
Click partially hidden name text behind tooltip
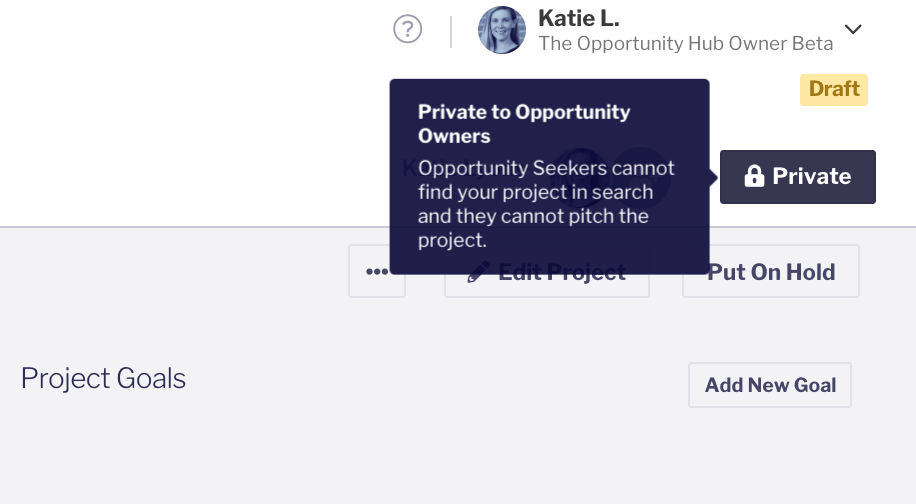tap(409, 167)
